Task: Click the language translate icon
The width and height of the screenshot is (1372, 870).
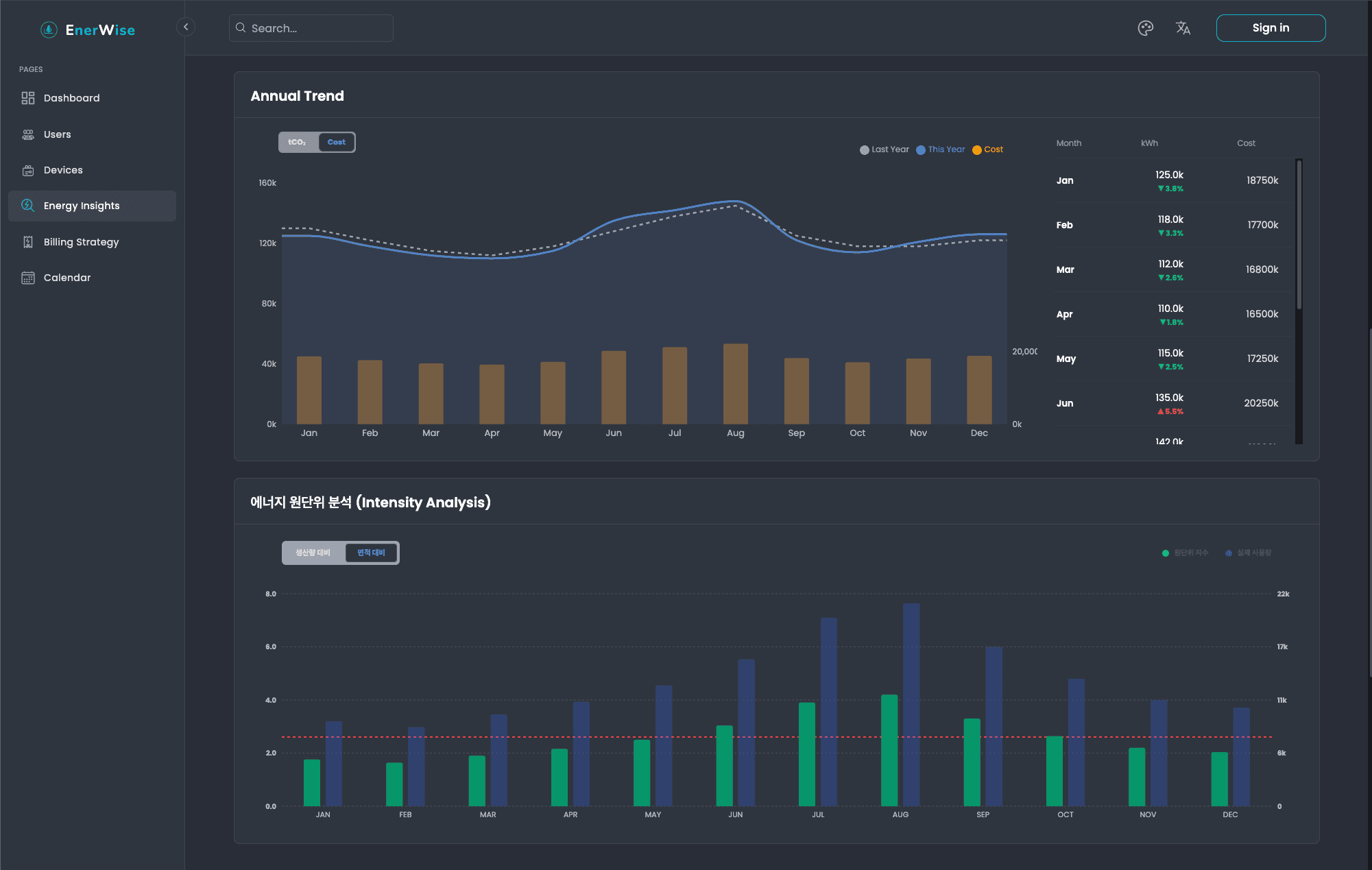Action: [1183, 28]
